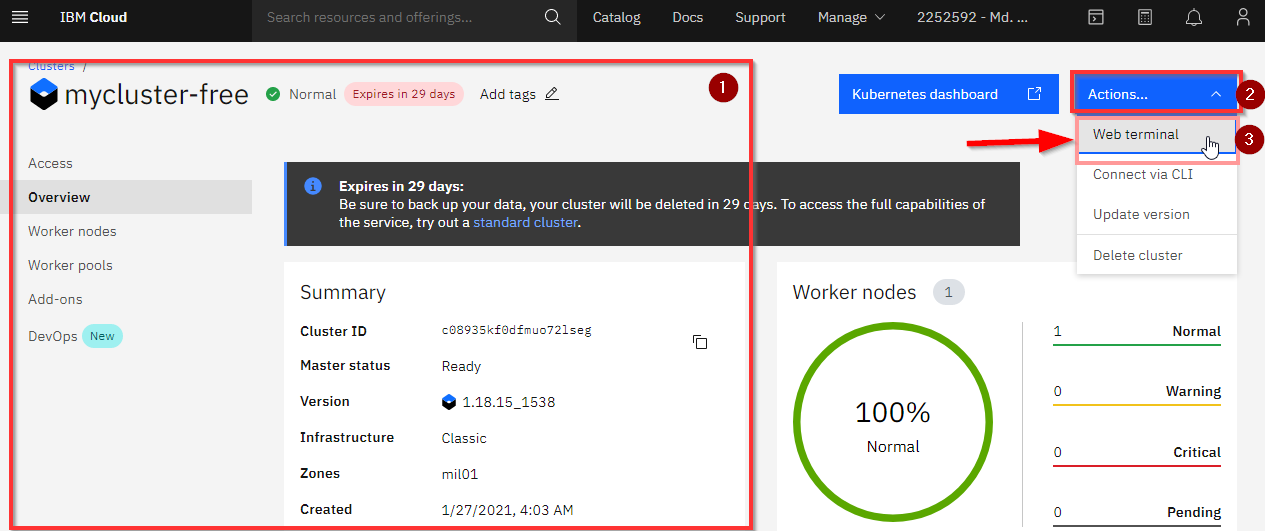Screen dimensions: 1265x531
Task: Click the Cluster ID value c08935kf0dfmuo72lseg
Action: click(x=517, y=330)
